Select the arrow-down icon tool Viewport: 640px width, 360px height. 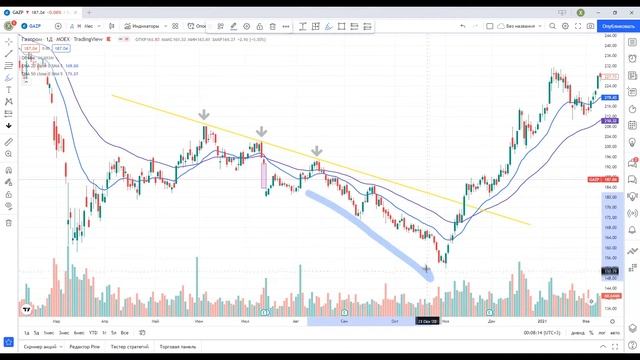click(x=9, y=126)
